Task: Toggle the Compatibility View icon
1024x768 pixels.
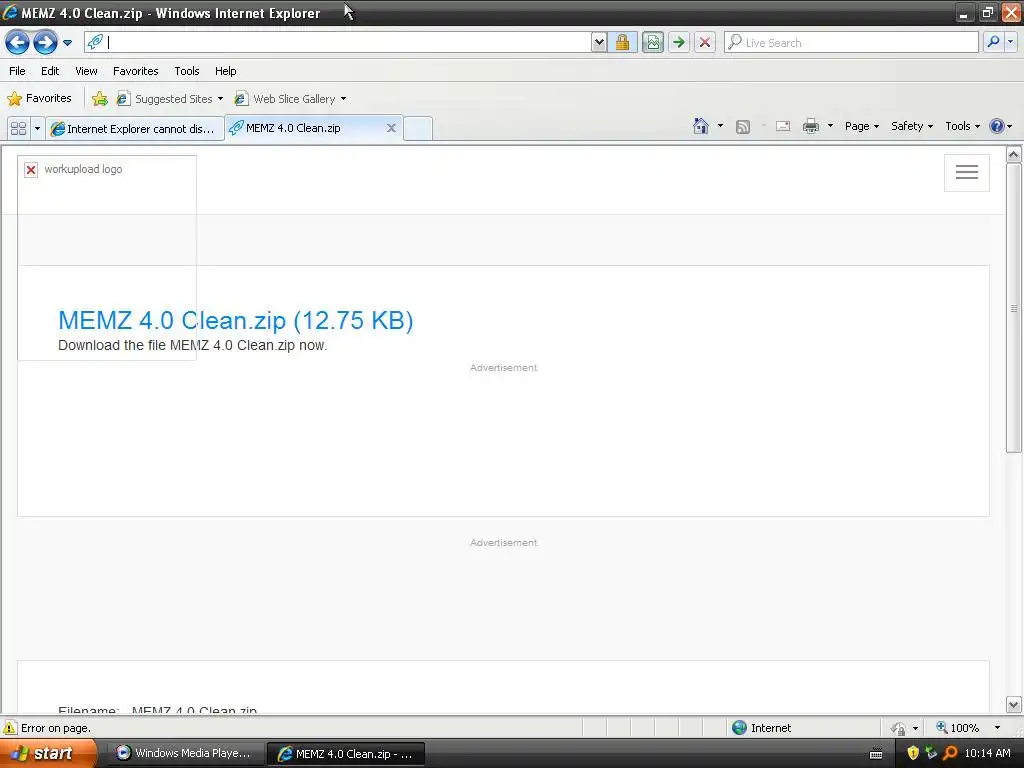Action: (x=652, y=42)
